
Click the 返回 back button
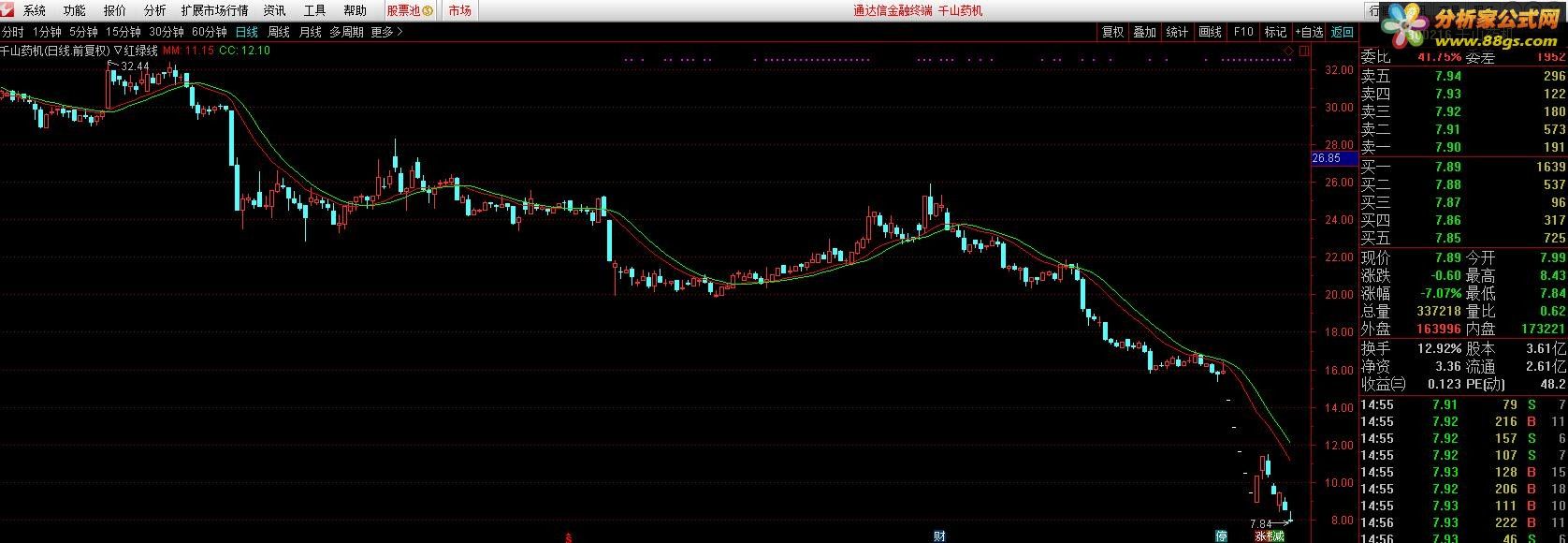point(1343,32)
